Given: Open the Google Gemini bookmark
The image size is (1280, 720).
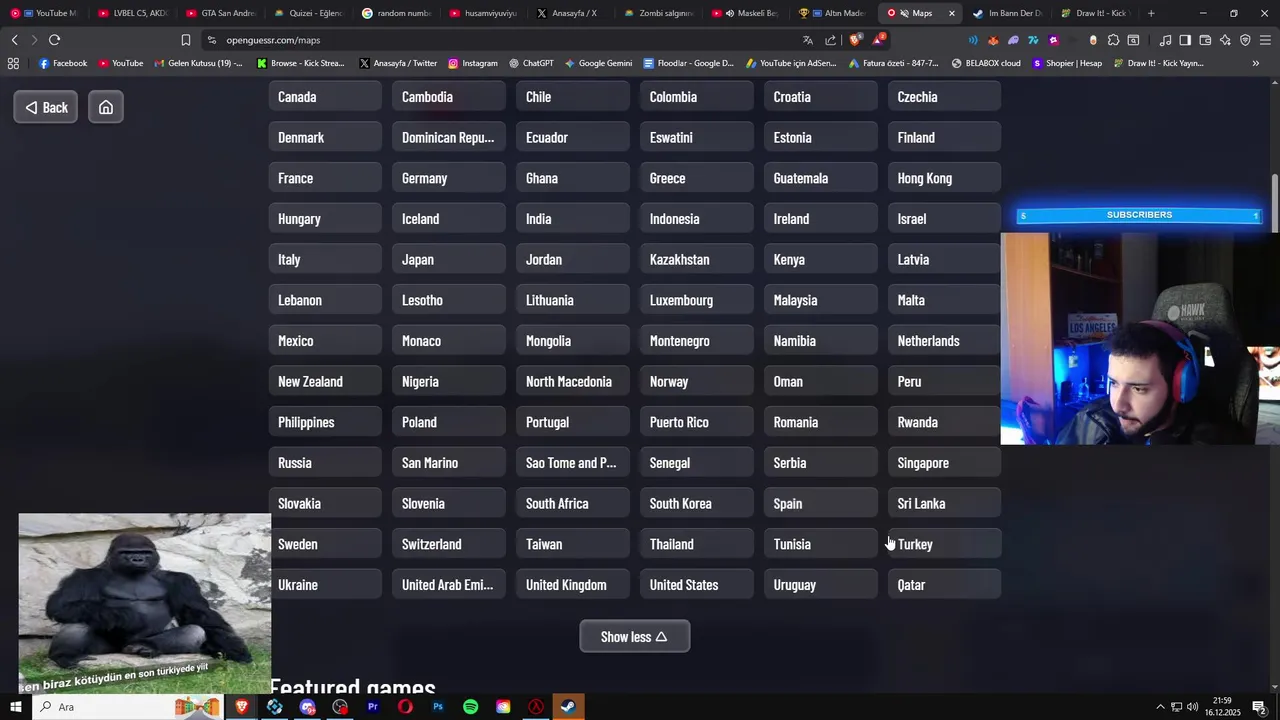Looking at the screenshot, I should tap(598, 63).
